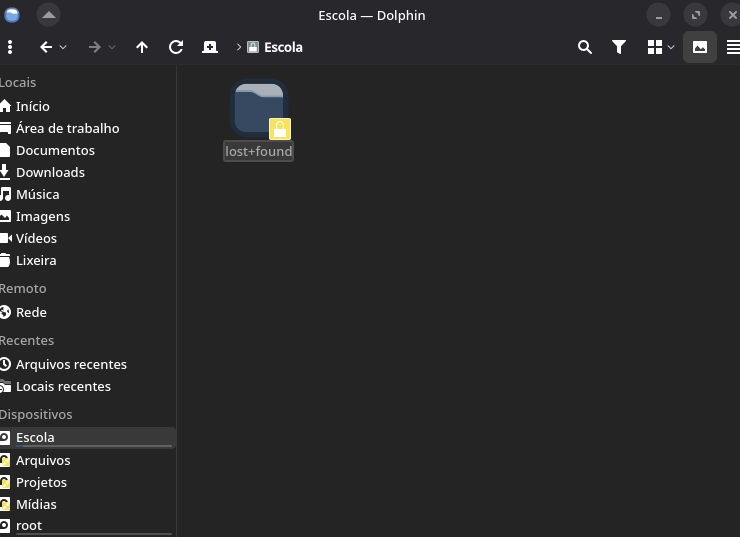Toggle image previews button
740x537 pixels.
coord(700,47)
